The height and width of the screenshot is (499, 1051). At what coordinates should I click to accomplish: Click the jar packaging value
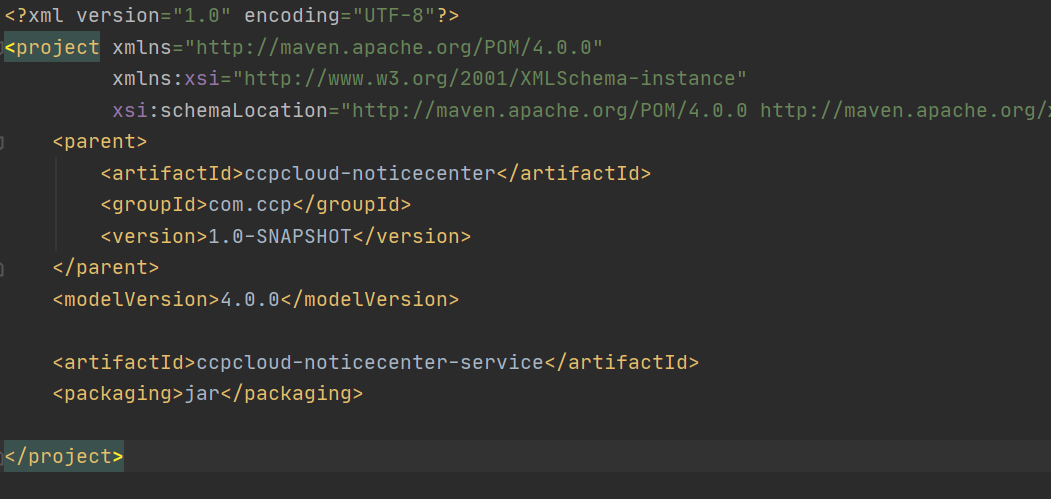coord(202,394)
